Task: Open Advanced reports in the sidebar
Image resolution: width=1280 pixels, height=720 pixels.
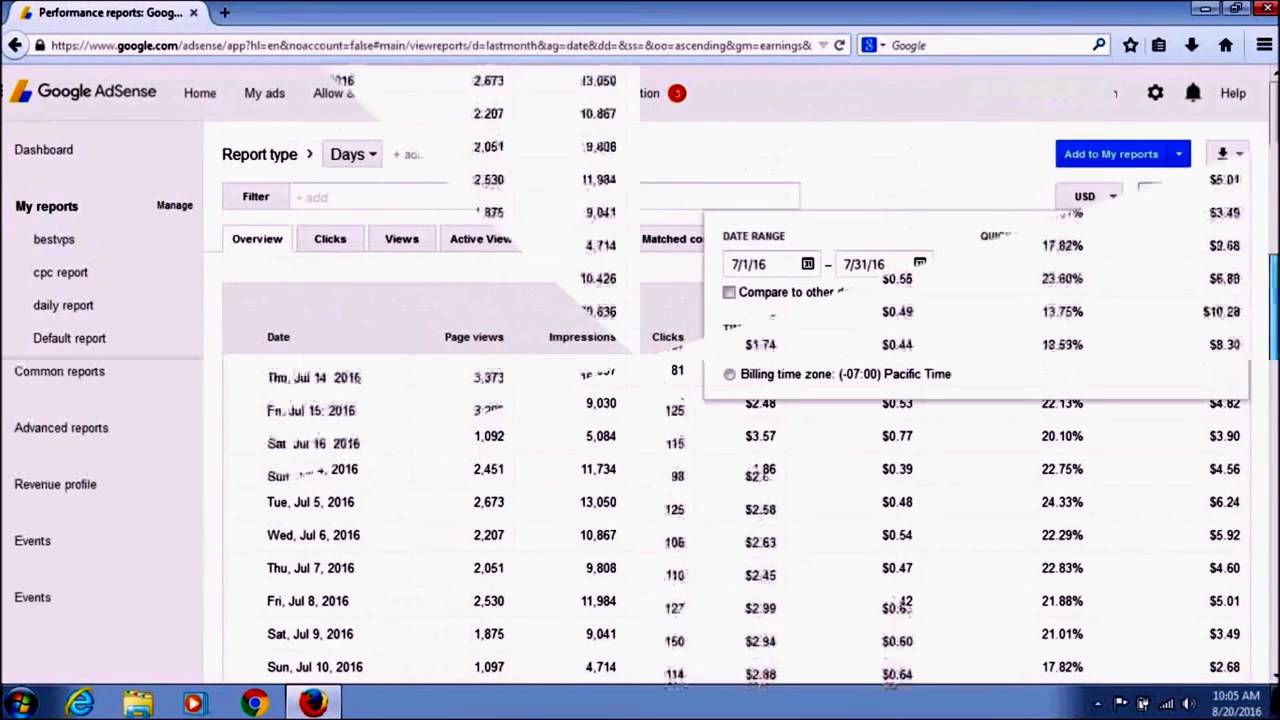Action: (61, 428)
